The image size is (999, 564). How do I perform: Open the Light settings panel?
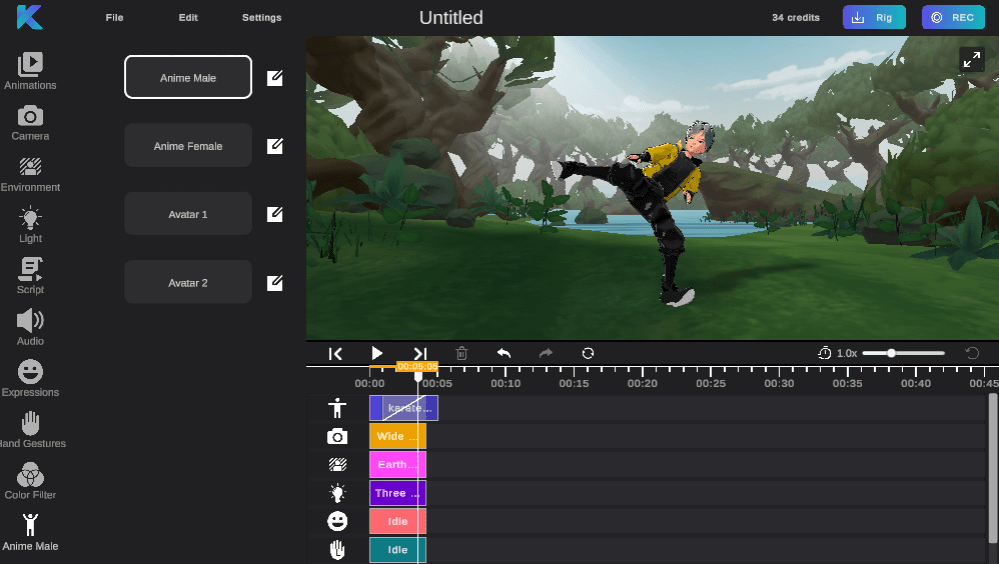pyautogui.click(x=30, y=224)
